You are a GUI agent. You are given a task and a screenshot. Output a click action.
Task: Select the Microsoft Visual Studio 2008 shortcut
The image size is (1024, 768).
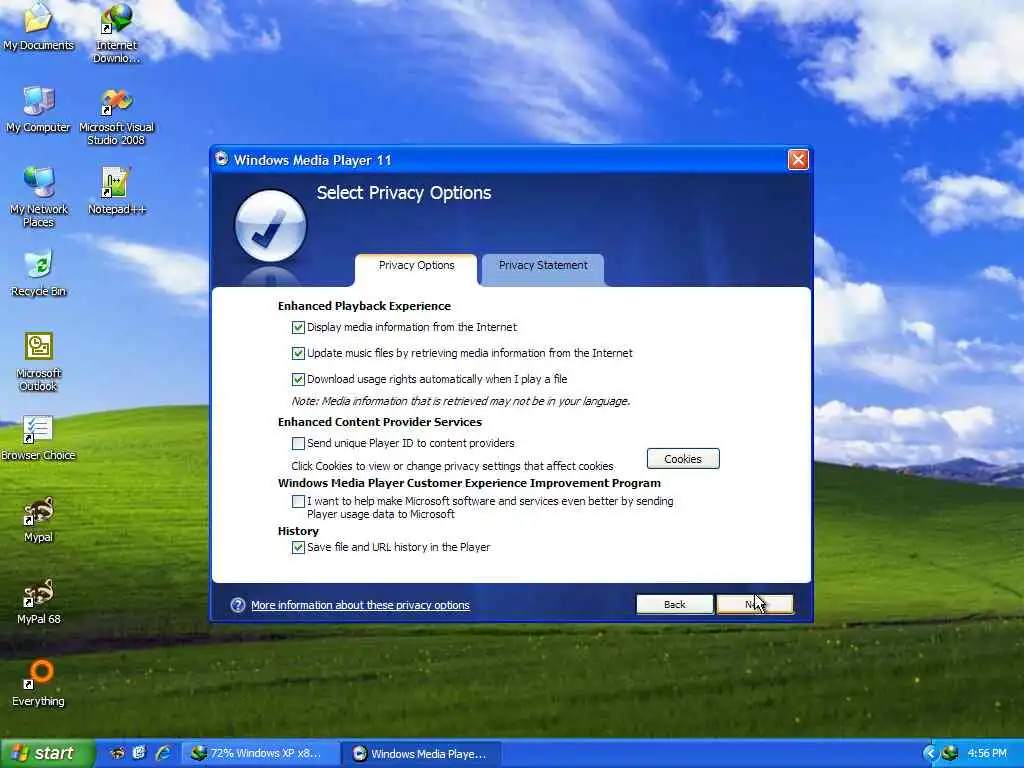(x=116, y=116)
